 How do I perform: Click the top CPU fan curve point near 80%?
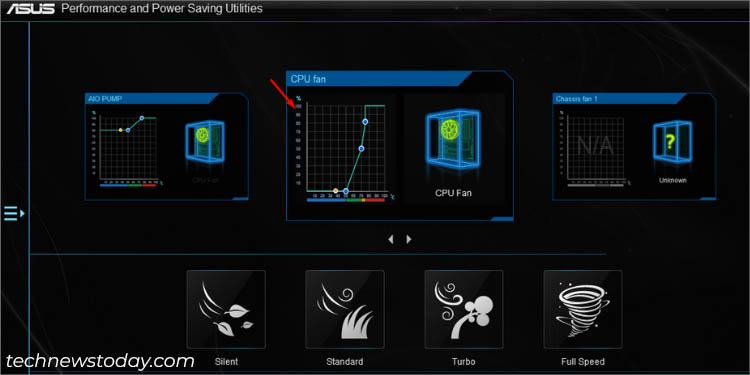pyautogui.click(x=365, y=122)
